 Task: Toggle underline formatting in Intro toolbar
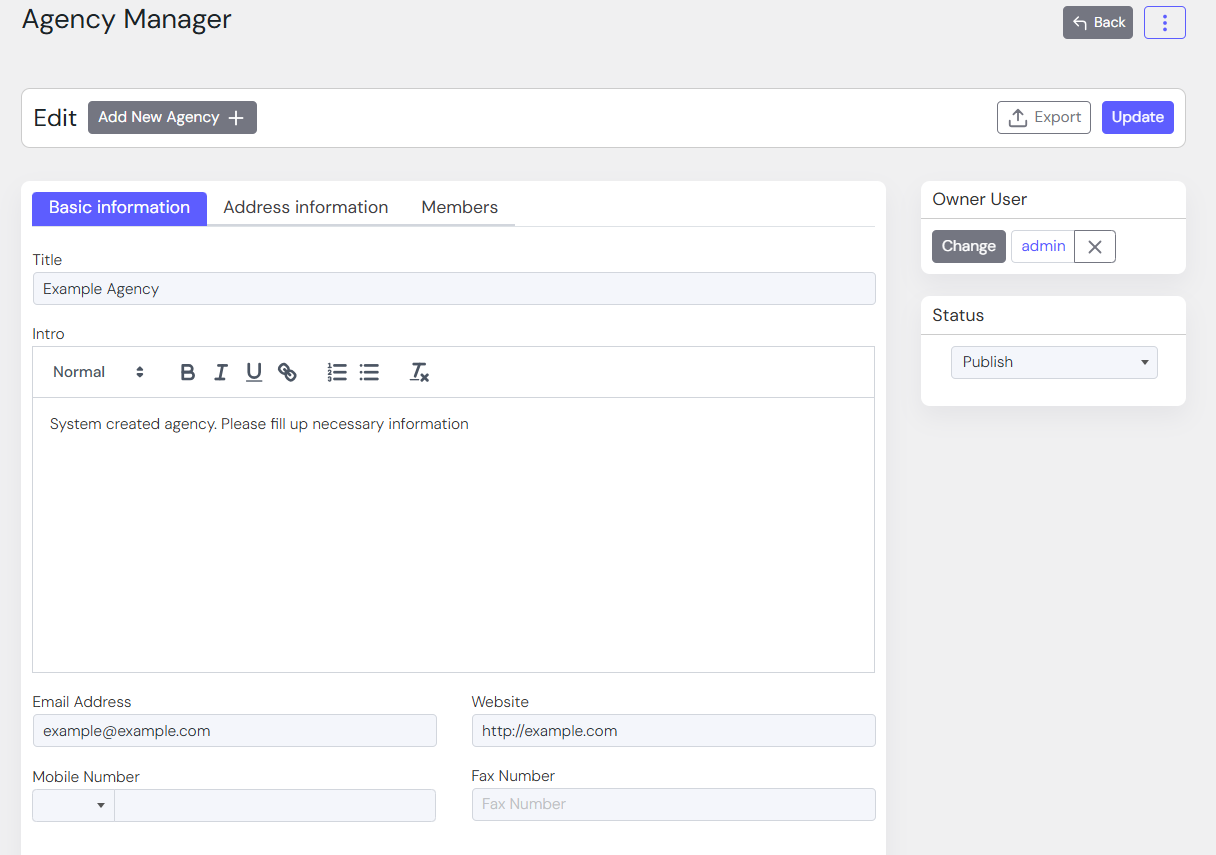point(254,372)
